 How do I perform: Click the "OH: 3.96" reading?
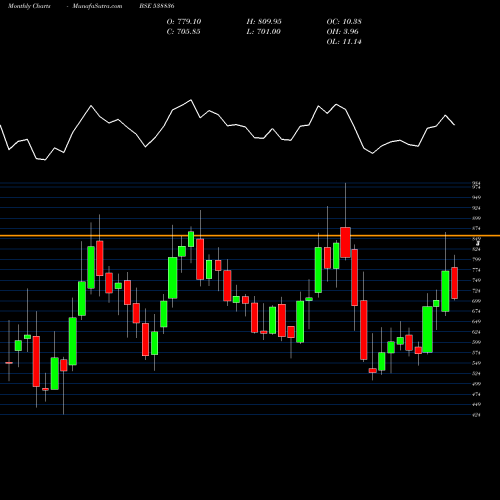(x=343, y=32)
